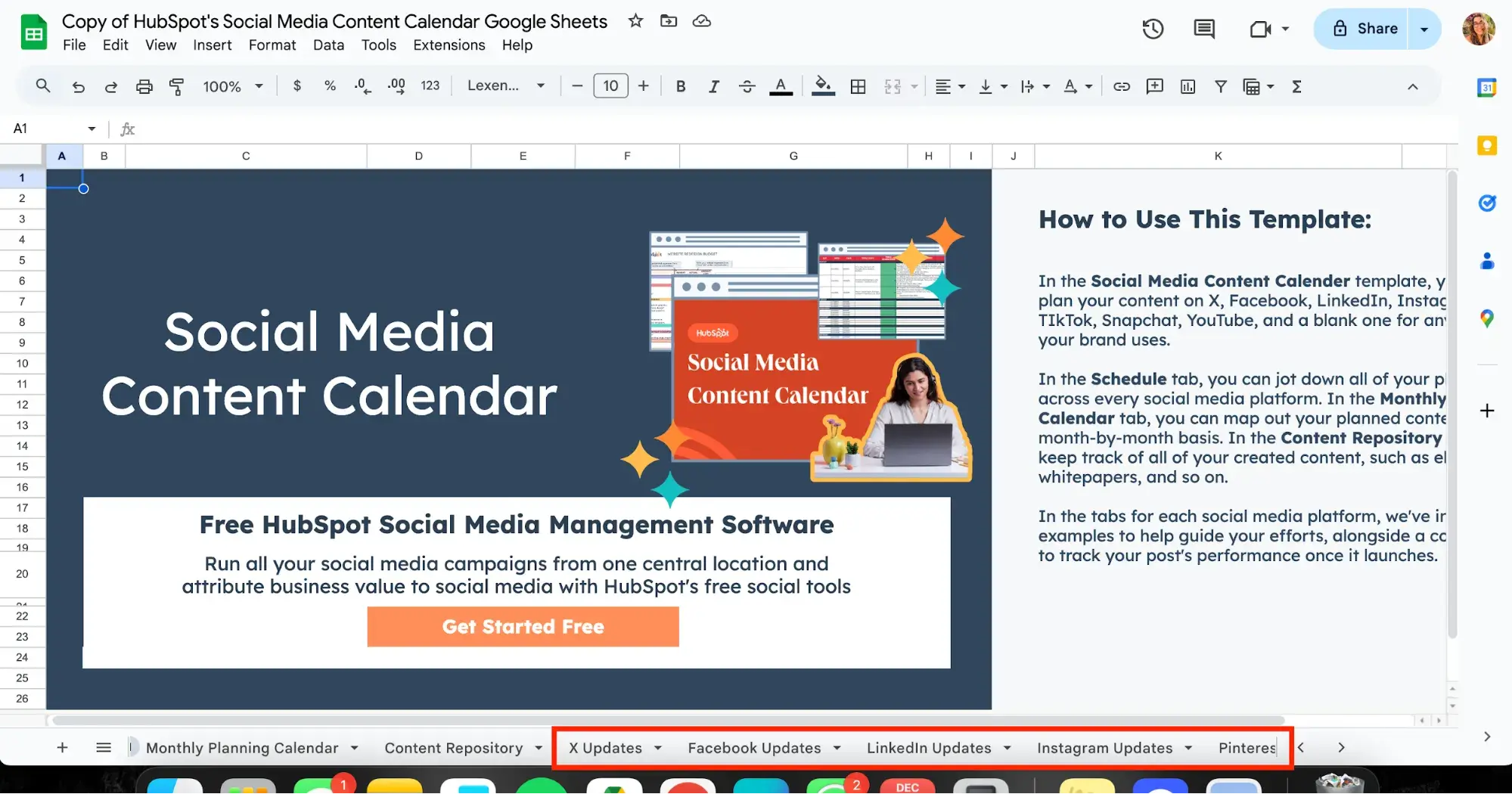Select the borders tool
Viewport: 1512px width, 794px height.
858,85
